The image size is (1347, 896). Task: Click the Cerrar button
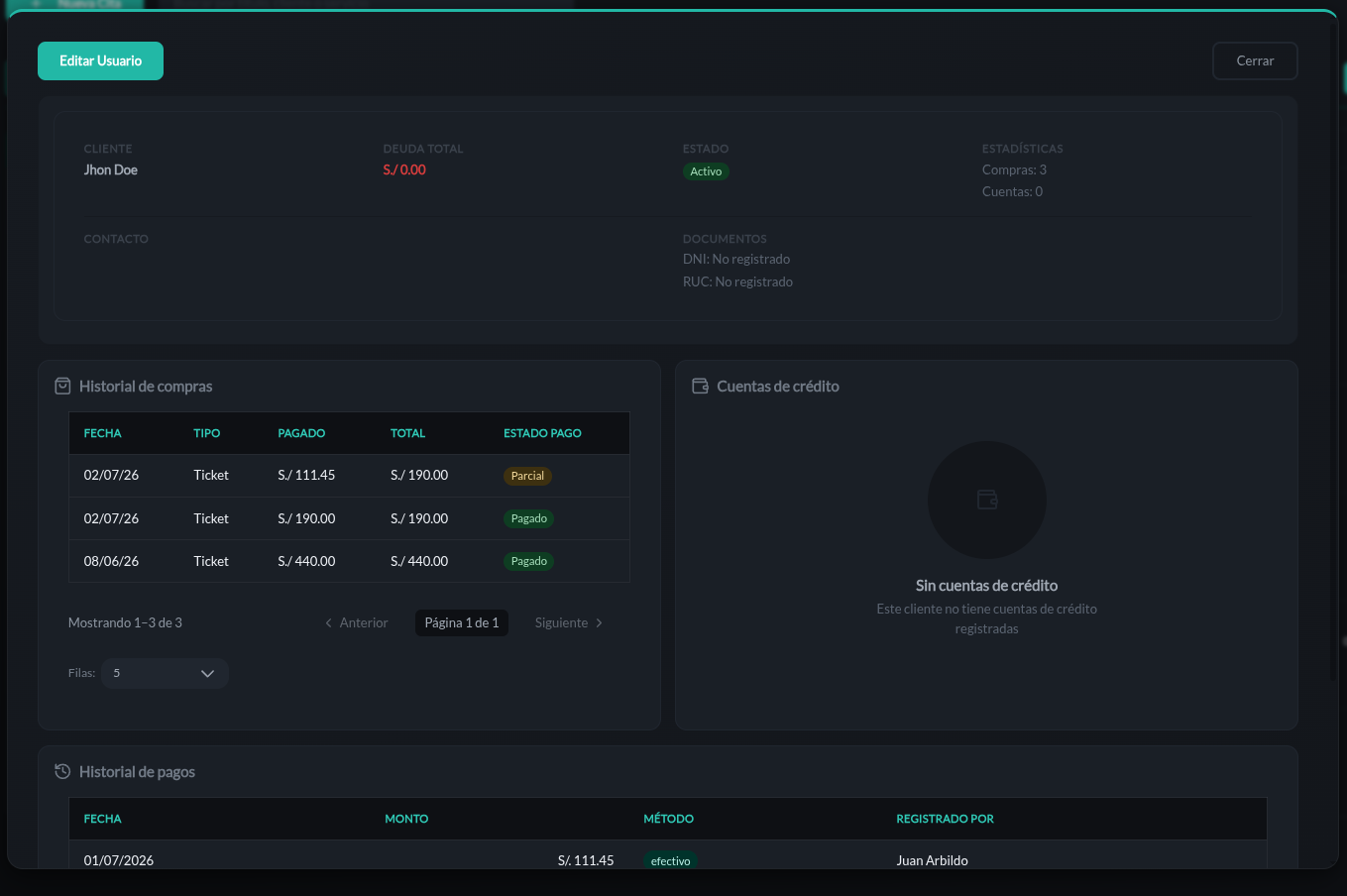[x=1255, y=60]
